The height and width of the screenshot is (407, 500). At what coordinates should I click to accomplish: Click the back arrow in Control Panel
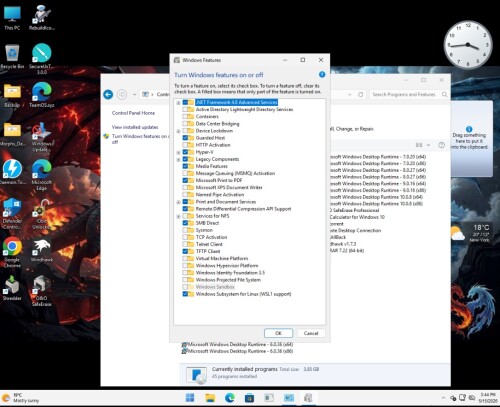108,94
